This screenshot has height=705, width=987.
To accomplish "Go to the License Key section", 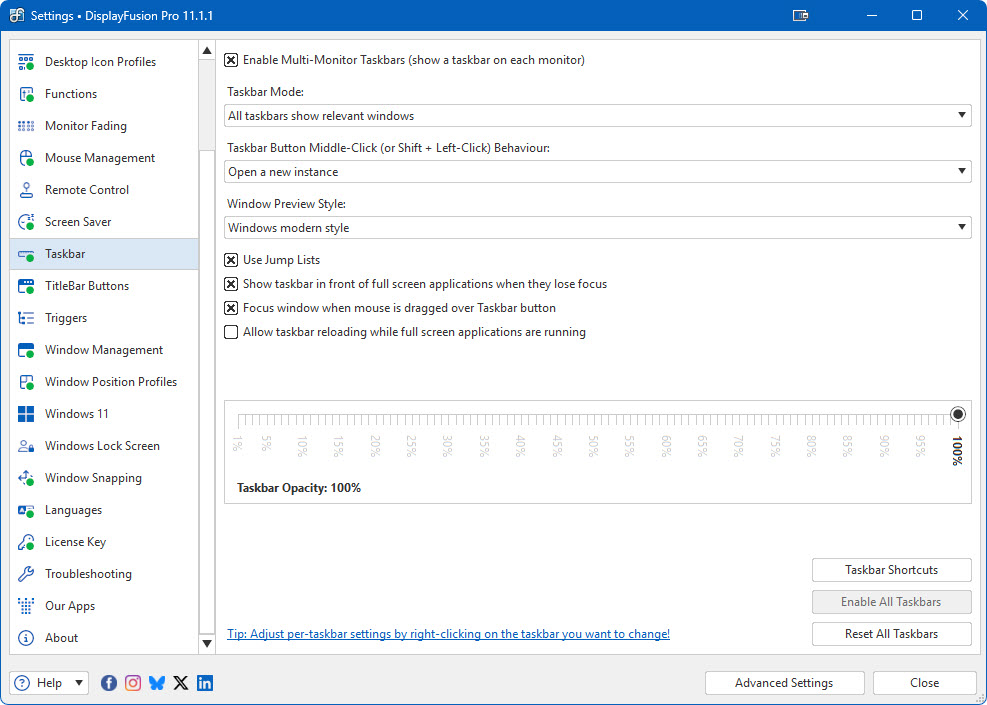I will pos(25,541).
